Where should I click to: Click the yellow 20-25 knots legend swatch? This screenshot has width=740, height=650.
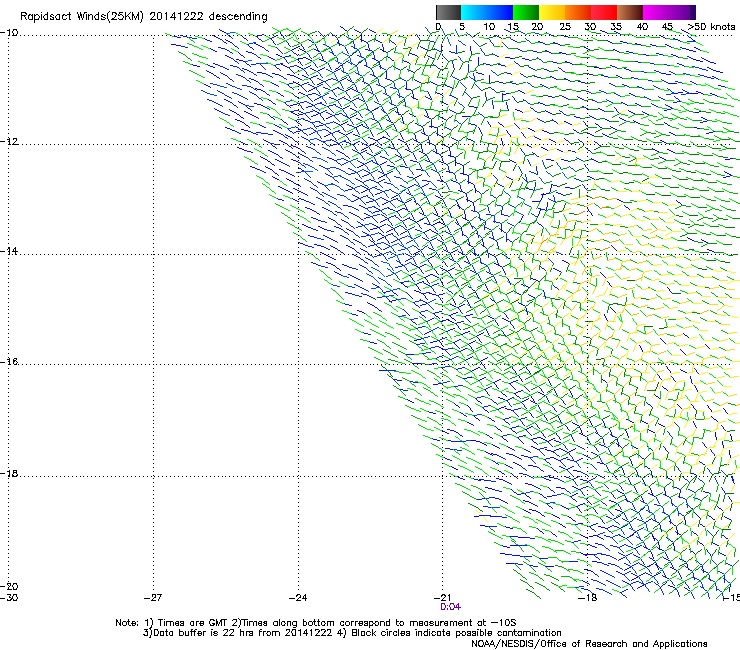point(552,12)
